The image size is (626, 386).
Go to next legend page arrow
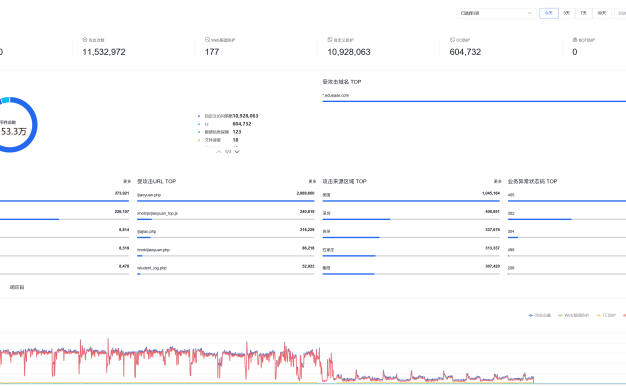coord(237,152)
